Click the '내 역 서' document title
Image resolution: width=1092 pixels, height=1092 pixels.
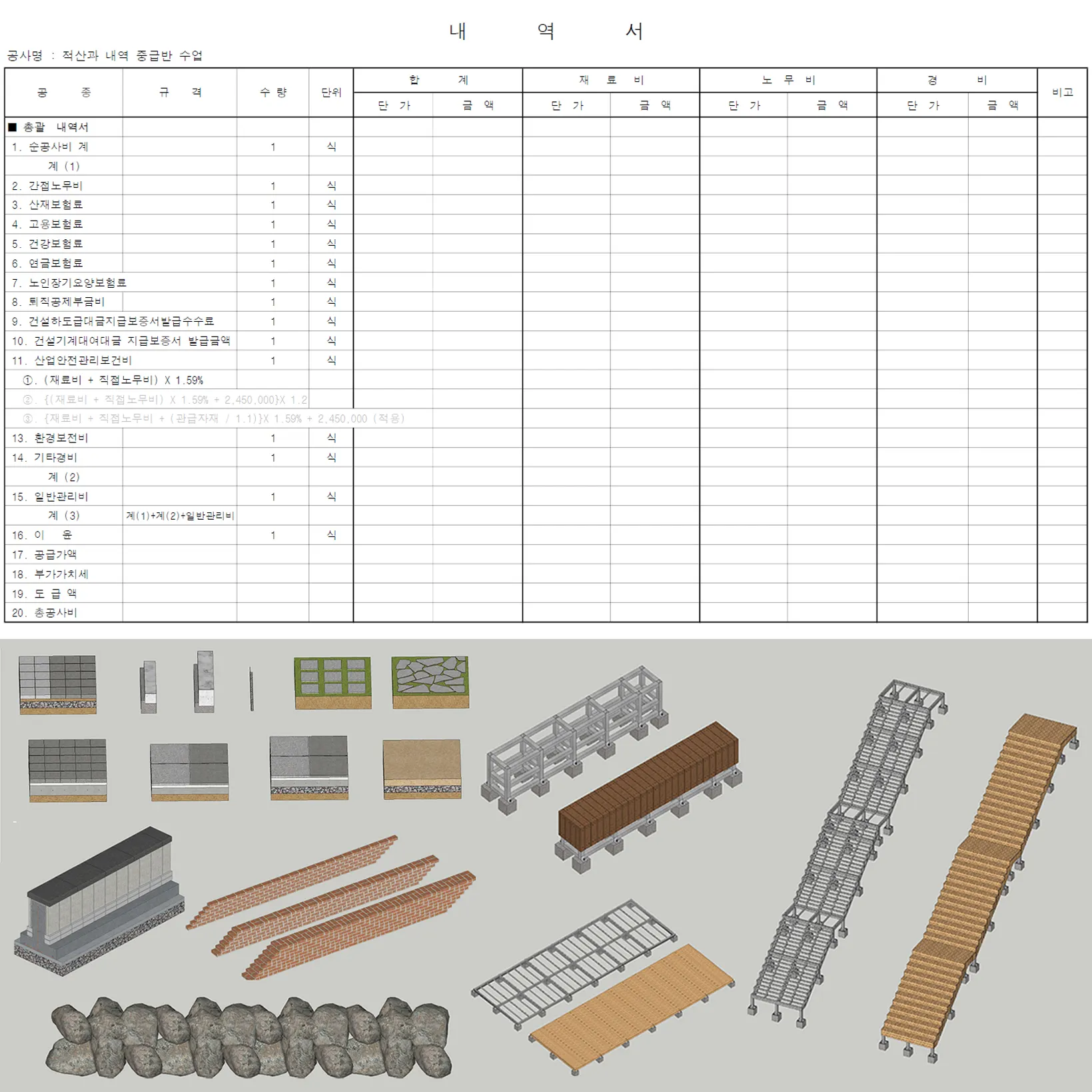coord(546,31)
